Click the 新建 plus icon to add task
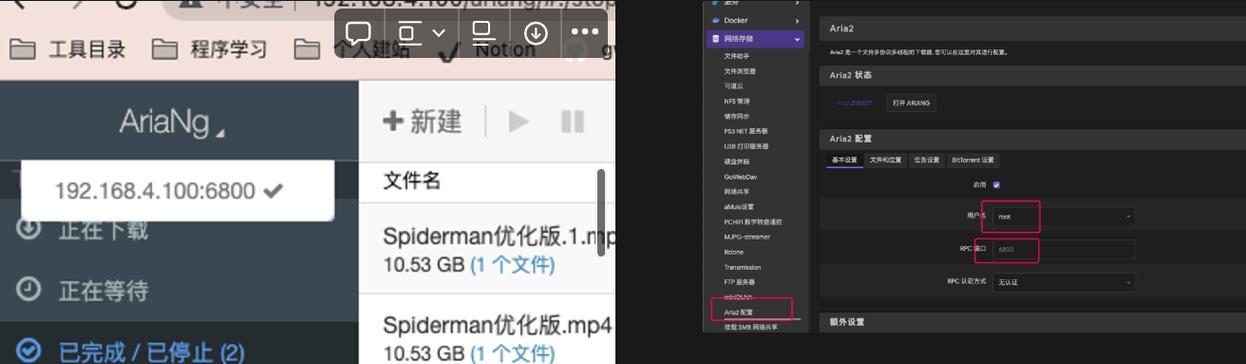 click(x=393, y=121)
